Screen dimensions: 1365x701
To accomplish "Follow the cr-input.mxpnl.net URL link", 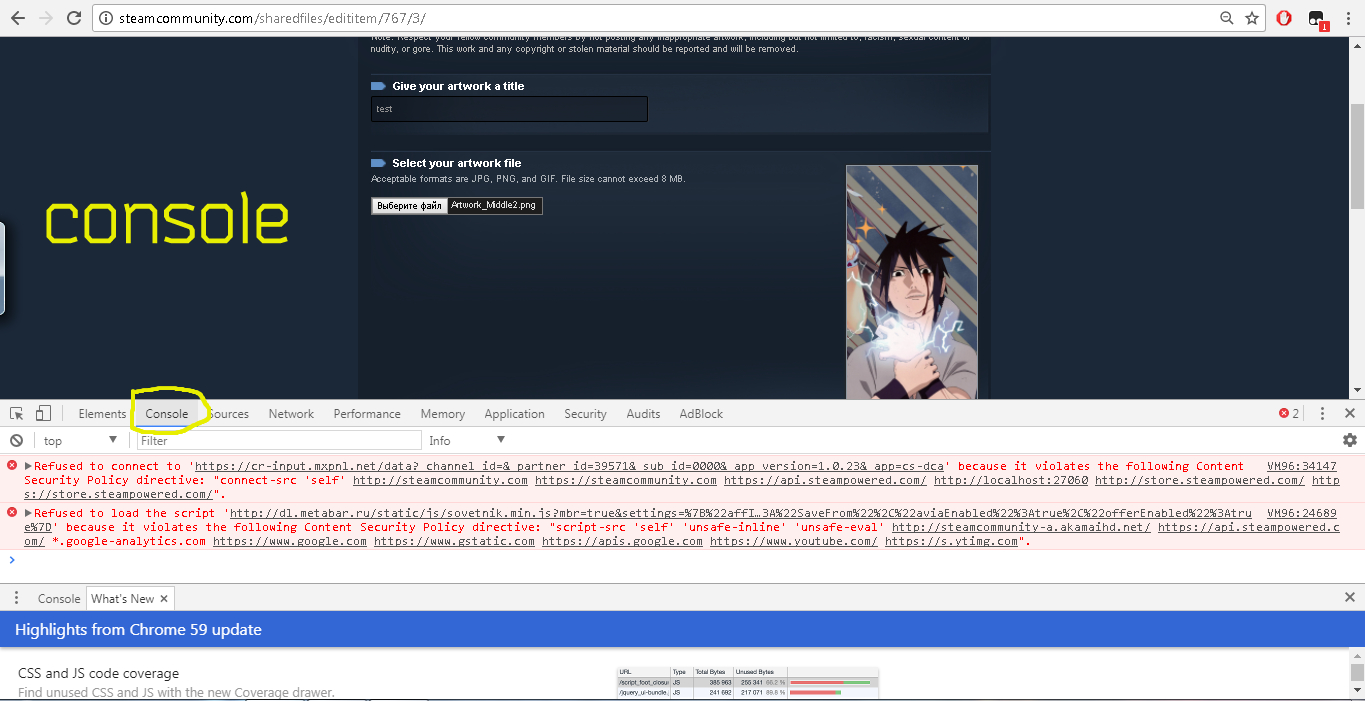I will pyautogui.click(x=571, y=466).
